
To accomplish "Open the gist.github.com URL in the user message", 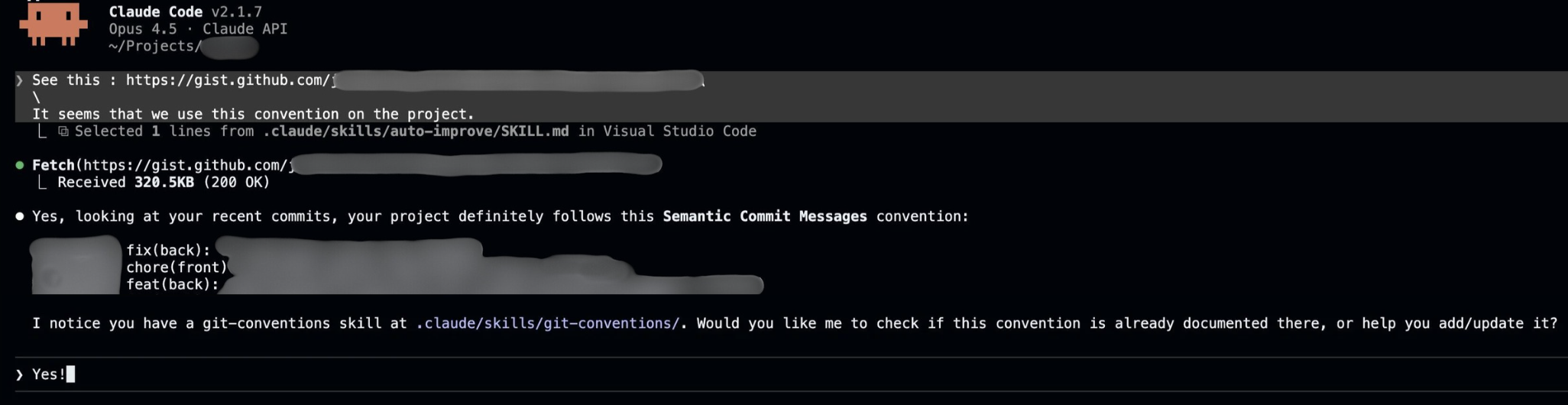I will tap(229, 80).
